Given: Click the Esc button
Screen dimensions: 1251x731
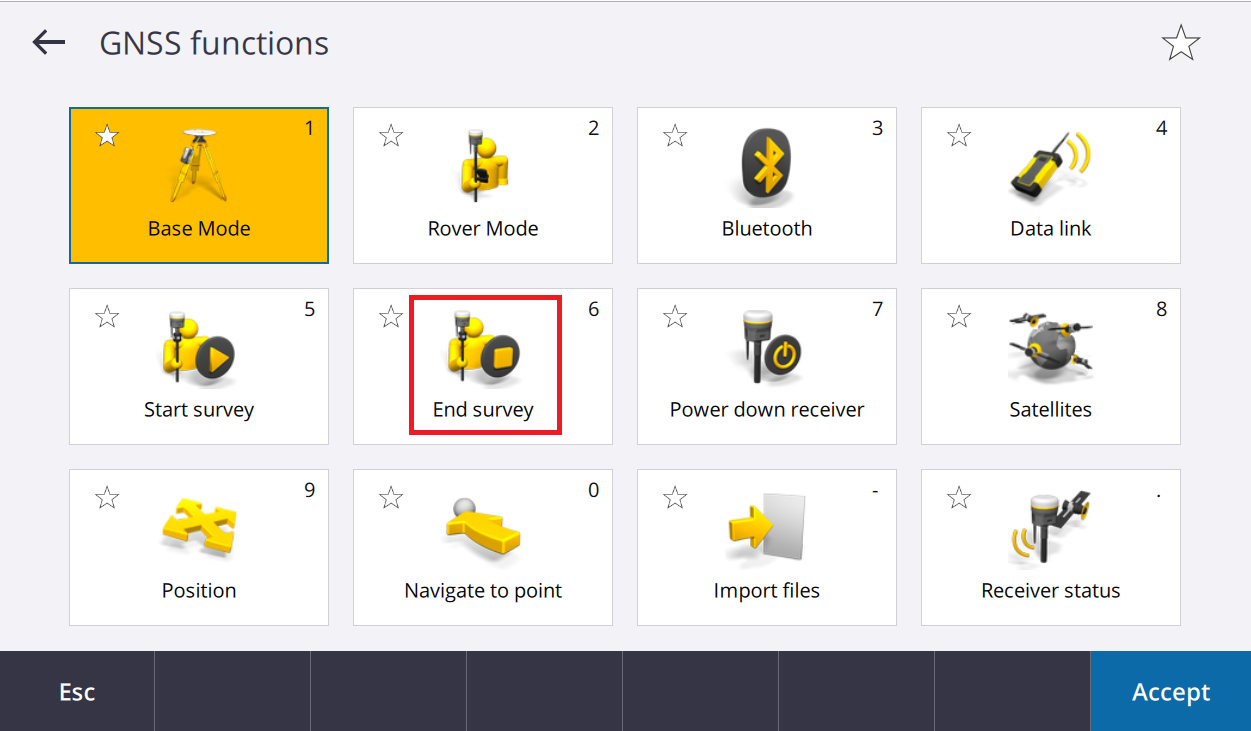Looking at the screenshot, I should point(77,692).
